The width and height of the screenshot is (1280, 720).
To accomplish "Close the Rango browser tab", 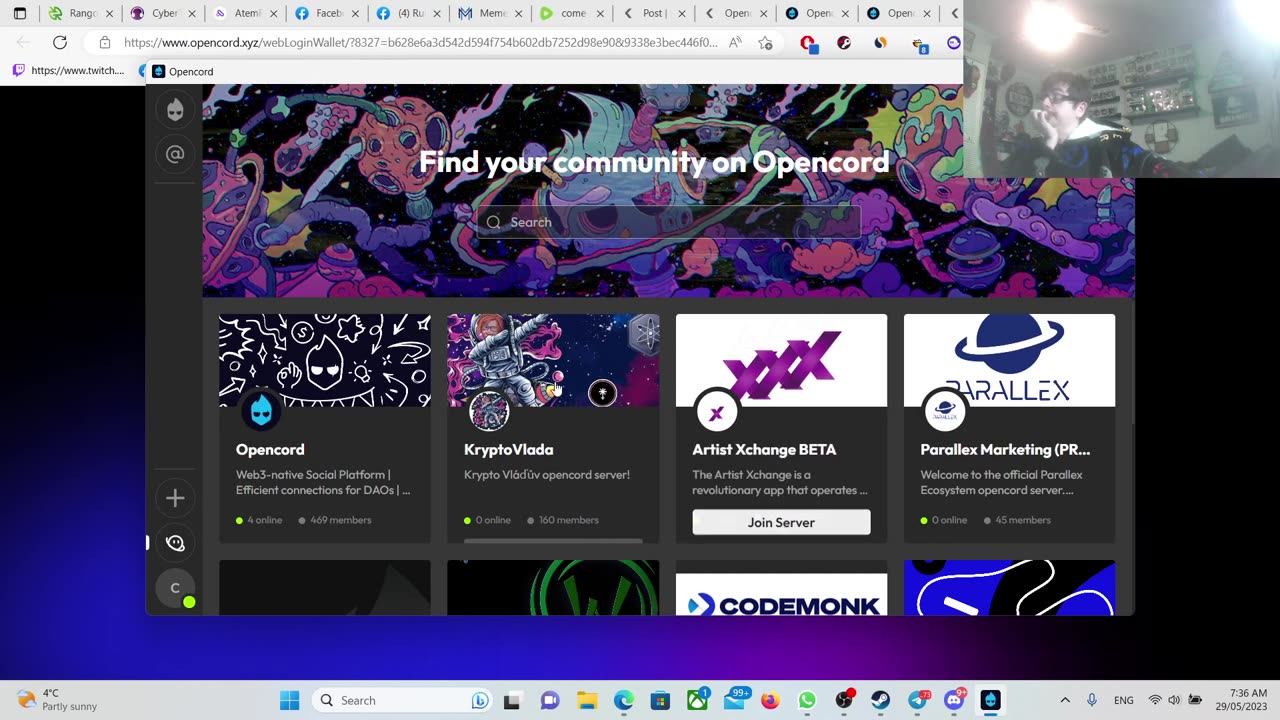I will (110, 13).
